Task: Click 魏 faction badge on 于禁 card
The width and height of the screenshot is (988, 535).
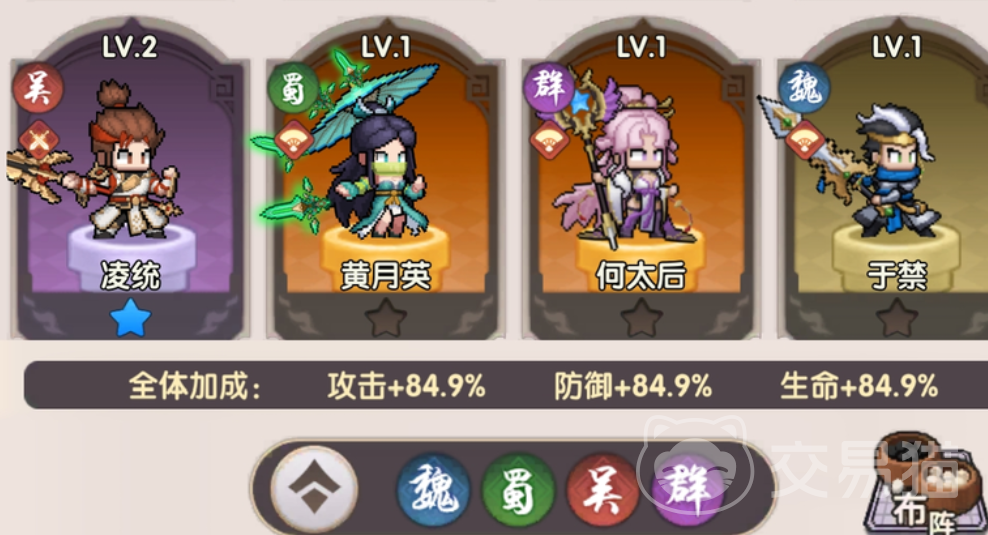Action: (804, 88)
